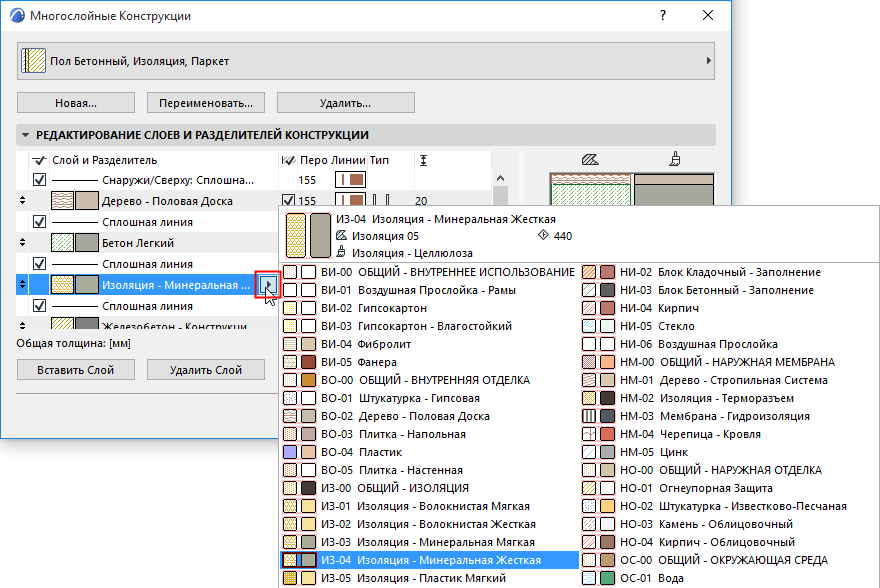Click the surface icon next to 'Изоляция - Целлюлоза'
Screen dimensions: 880x588
[341, 252]
